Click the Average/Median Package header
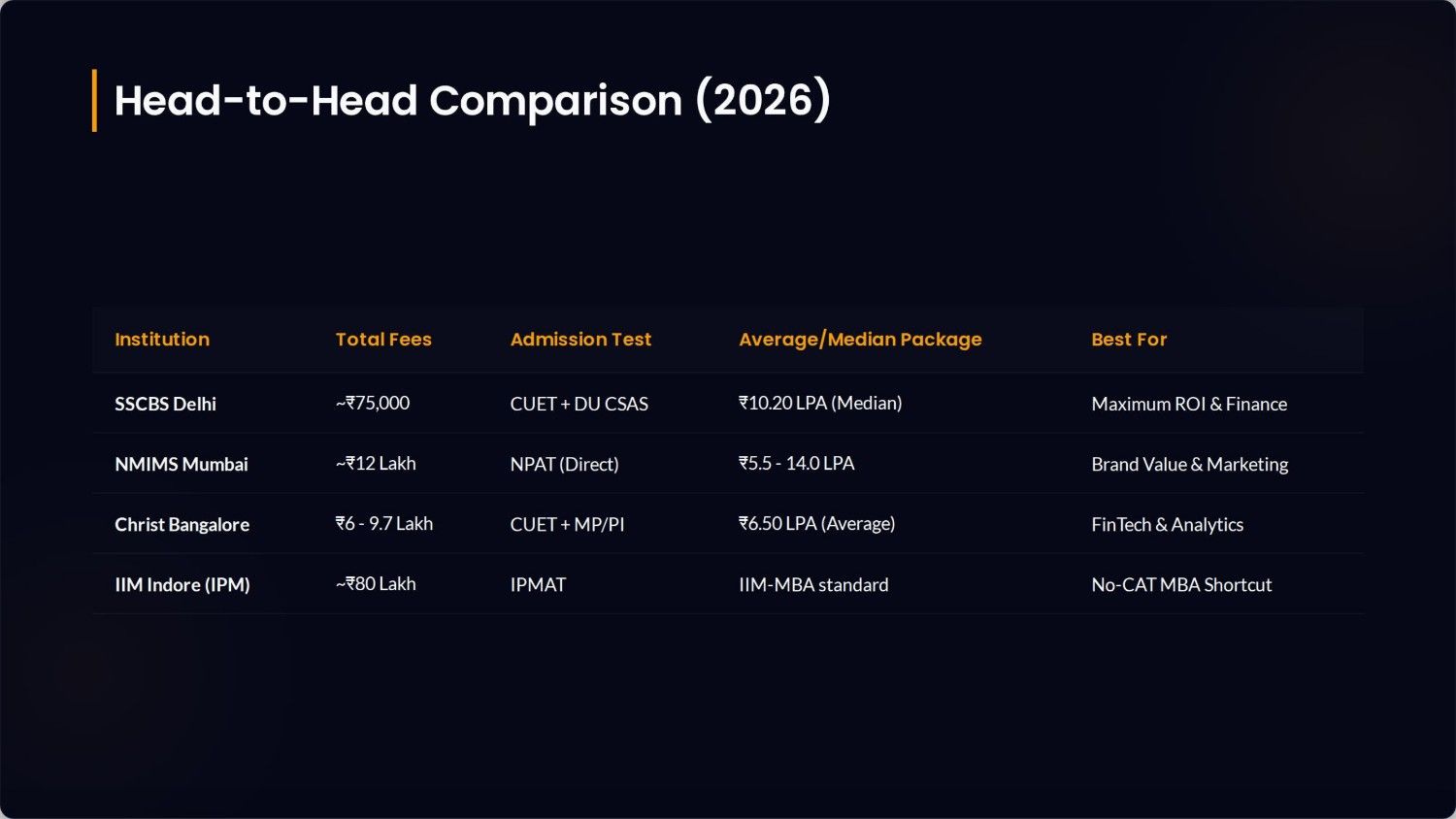Image resolution: width=1456 pixels, height=819 pixels. [860, 340]
